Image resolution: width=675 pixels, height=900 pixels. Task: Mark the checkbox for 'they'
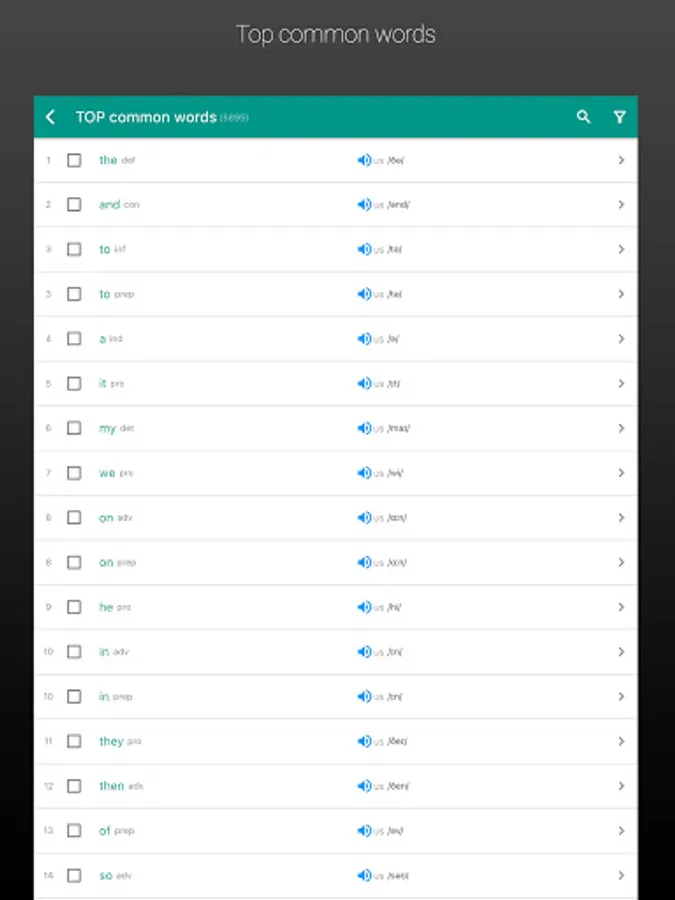(74, 741)
